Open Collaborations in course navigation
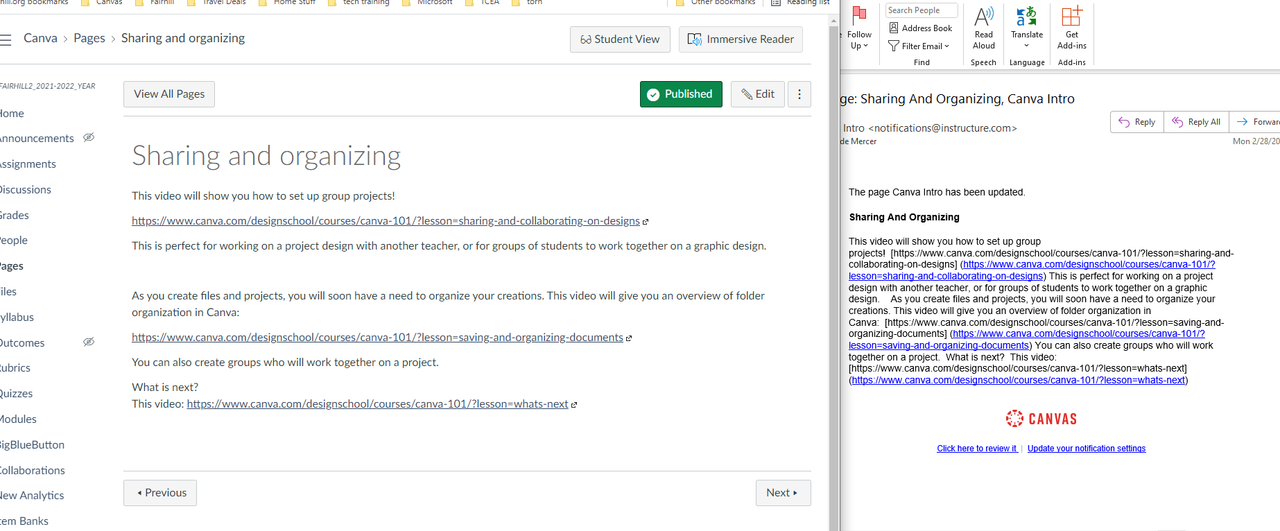This screenshot has height=531, width=1280. point(32,470)
